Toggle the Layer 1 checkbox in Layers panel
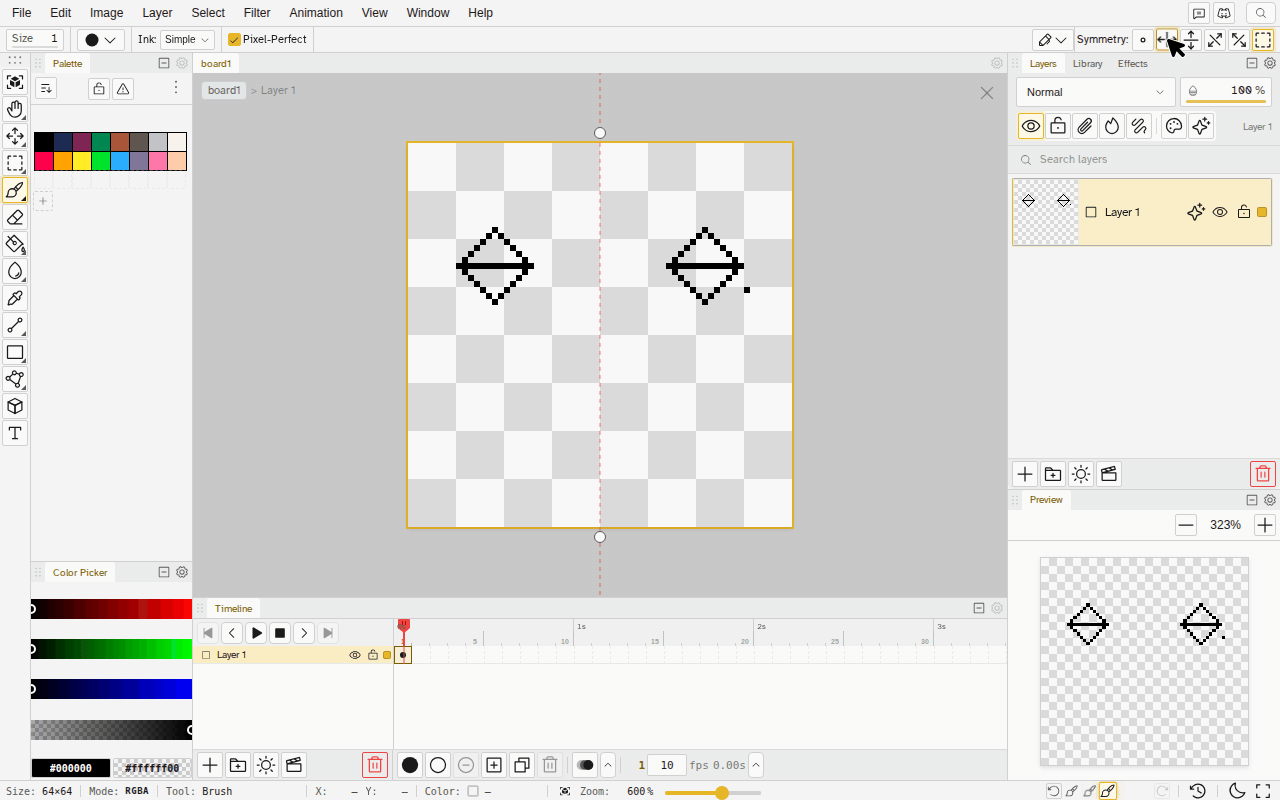This screenshot has width=1280, height=800. pyautogui.click(x=1091, y=212)
